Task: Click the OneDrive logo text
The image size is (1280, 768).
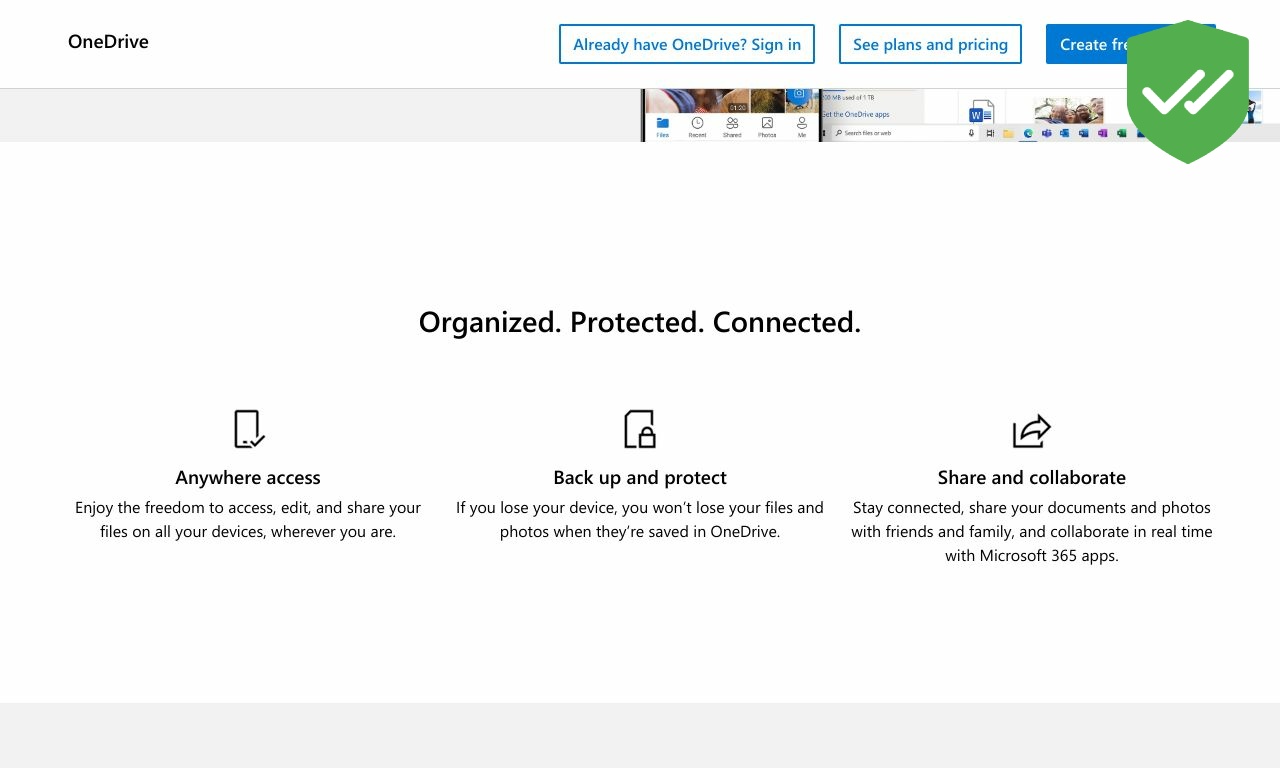Action: (x=108, y=42)
